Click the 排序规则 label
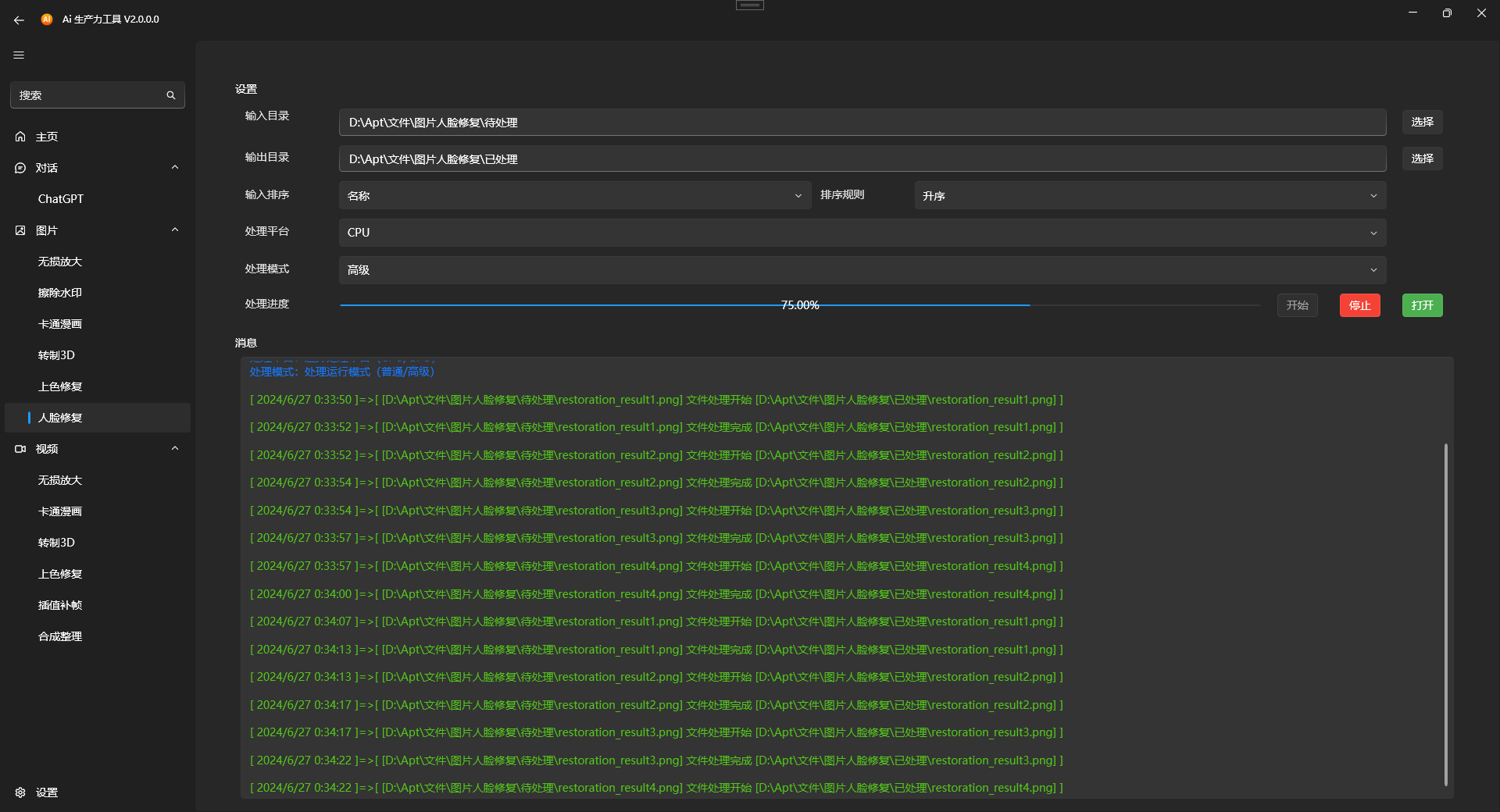Image resolution: width=1500 pixels, height=812 pixels. [842, 194]
